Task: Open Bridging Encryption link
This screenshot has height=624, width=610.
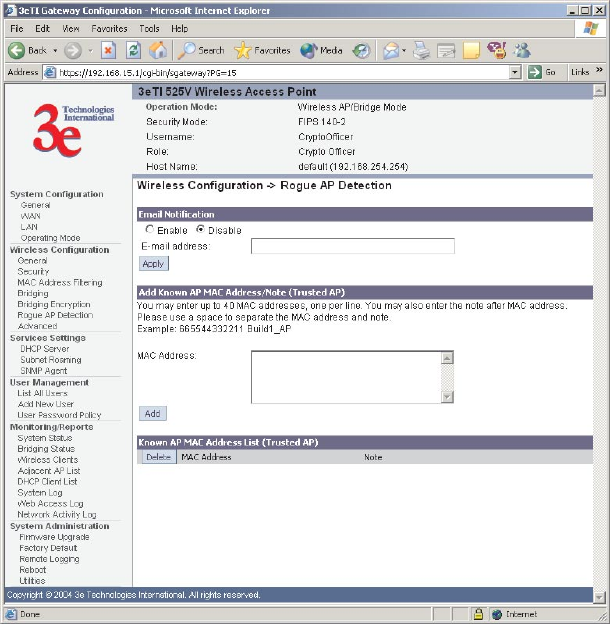Action: [x=54, y=304]
